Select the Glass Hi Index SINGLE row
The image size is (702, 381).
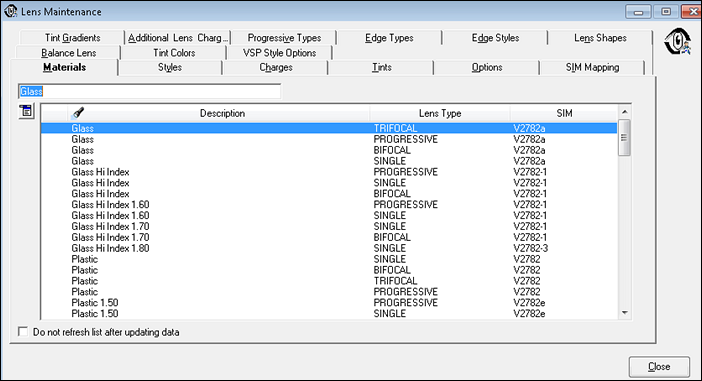(329, 183)
